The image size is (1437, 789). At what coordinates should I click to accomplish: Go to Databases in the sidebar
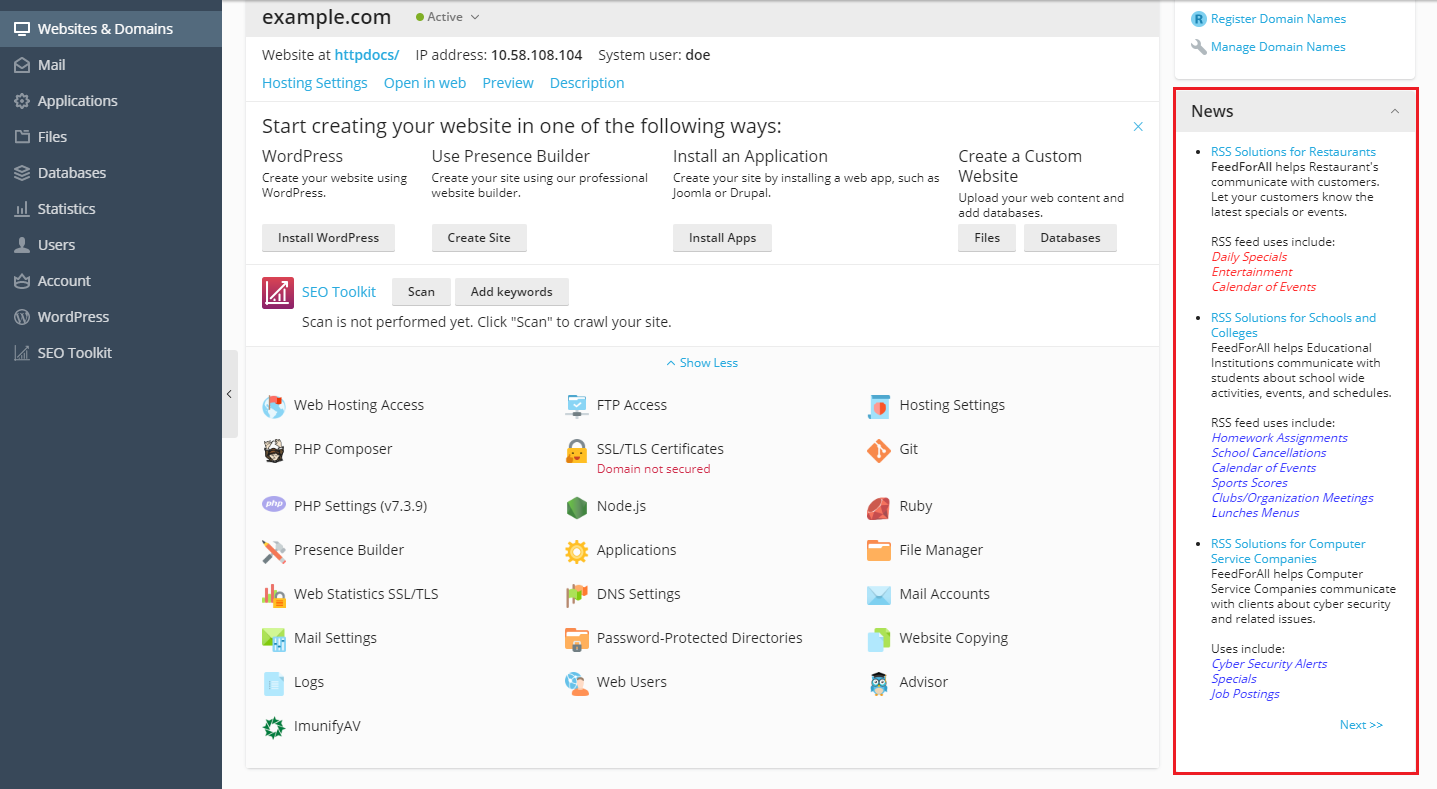(x=72, y=173)
